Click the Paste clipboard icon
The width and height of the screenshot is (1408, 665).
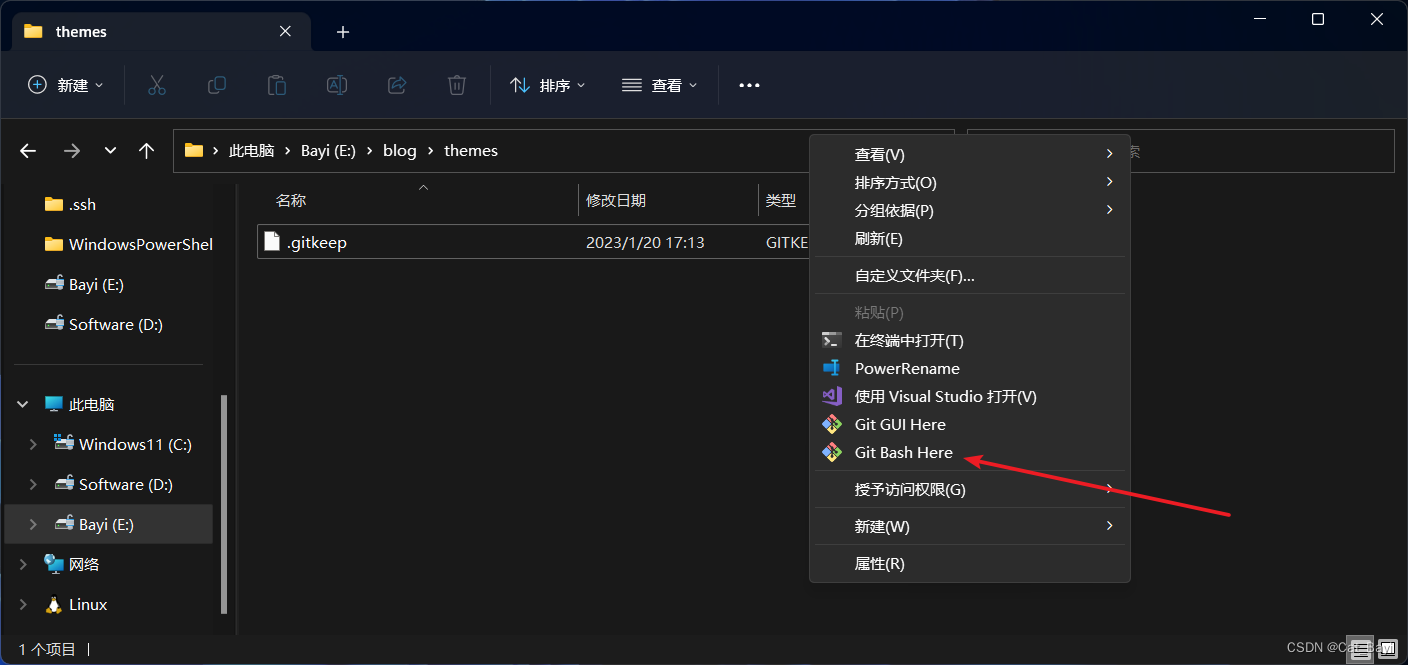pos(277,85)
